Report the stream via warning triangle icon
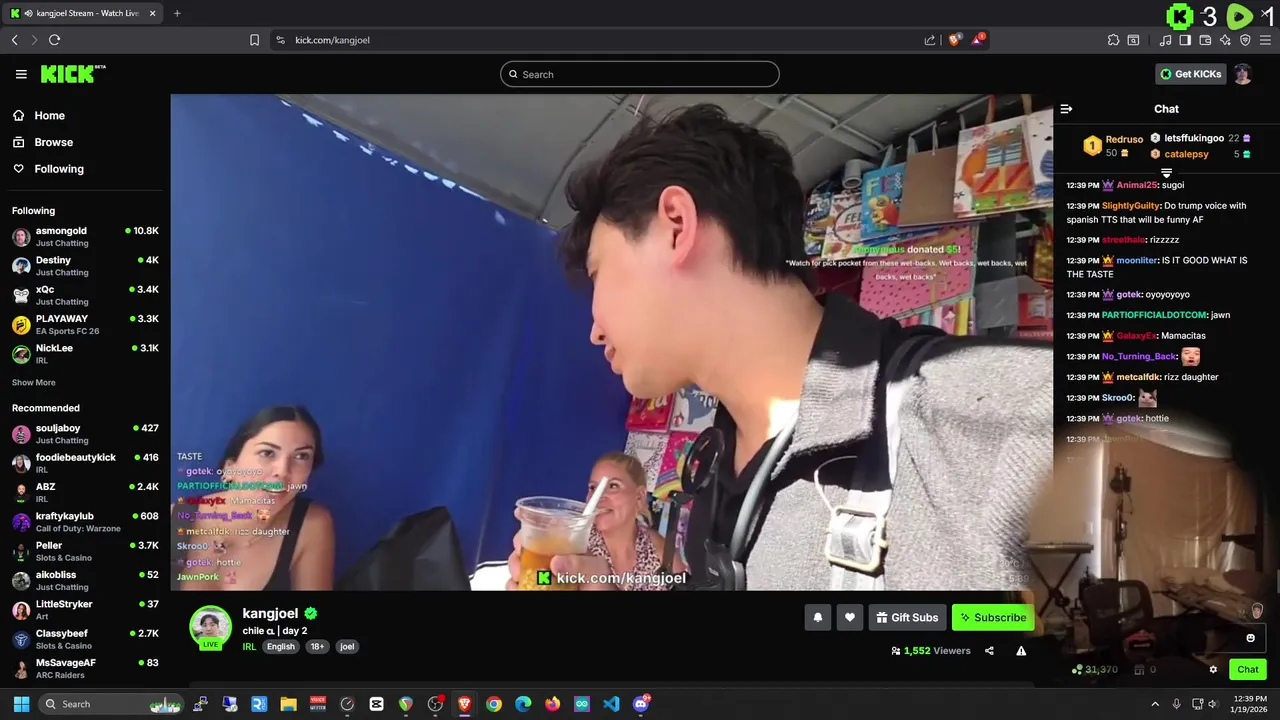Viewport: 1280px width, 720px height. pos(1021,651)
